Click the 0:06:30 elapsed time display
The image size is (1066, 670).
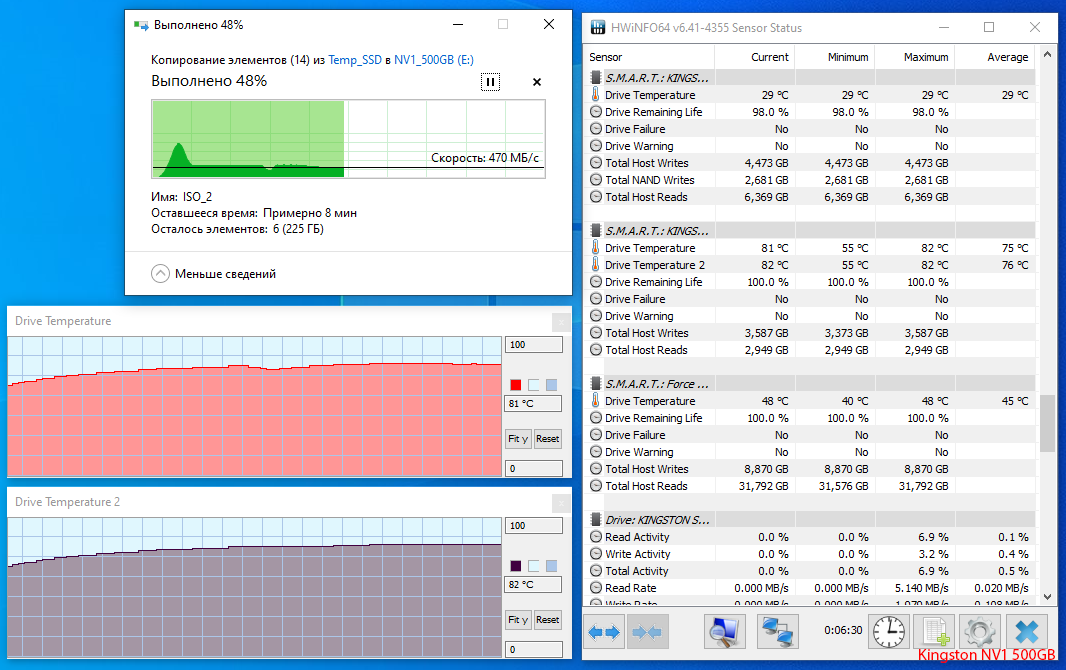coord(843,631)
